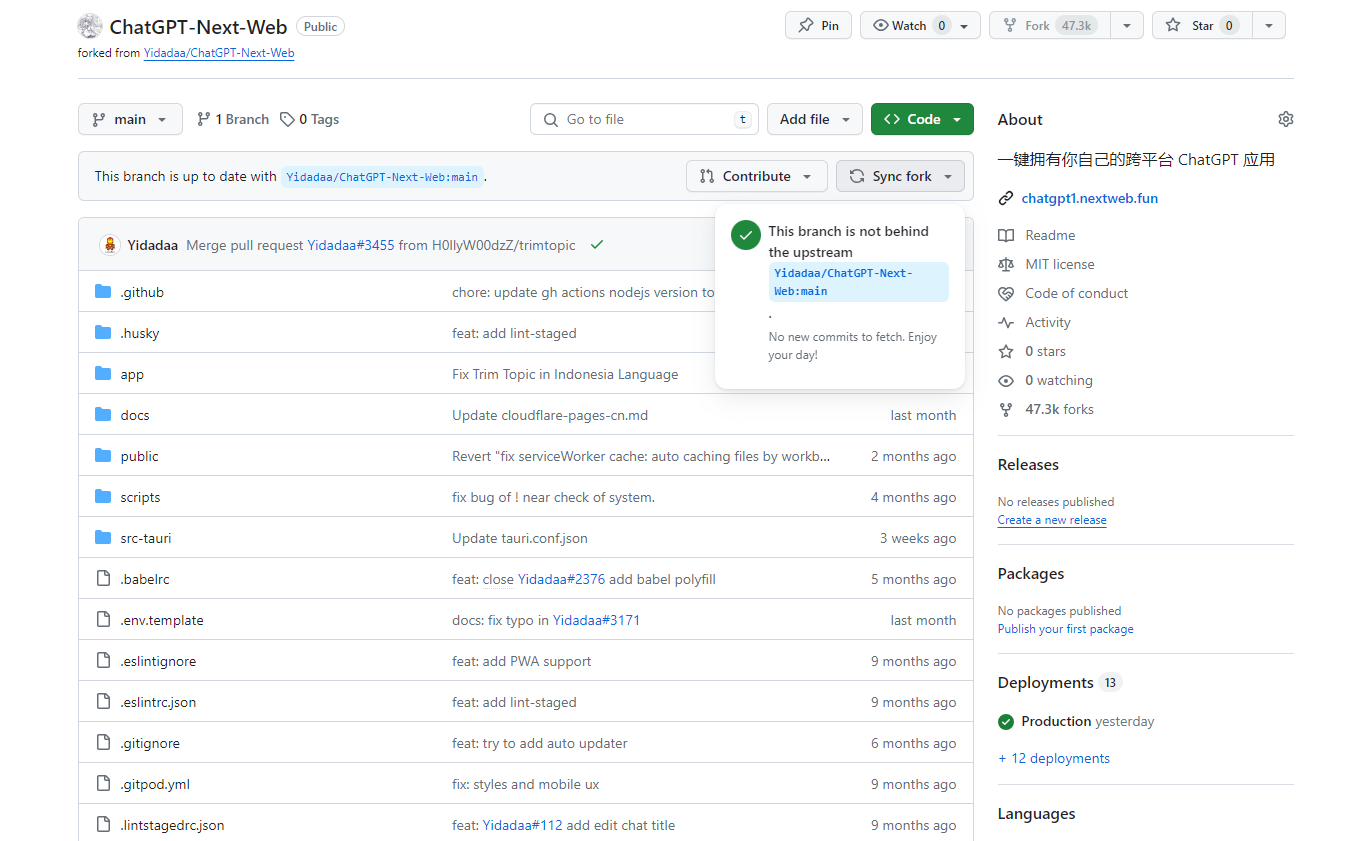Click the scripts folder icon
Image resolution: width=1370 pixels, height=841 pixels.
point(103,497)
